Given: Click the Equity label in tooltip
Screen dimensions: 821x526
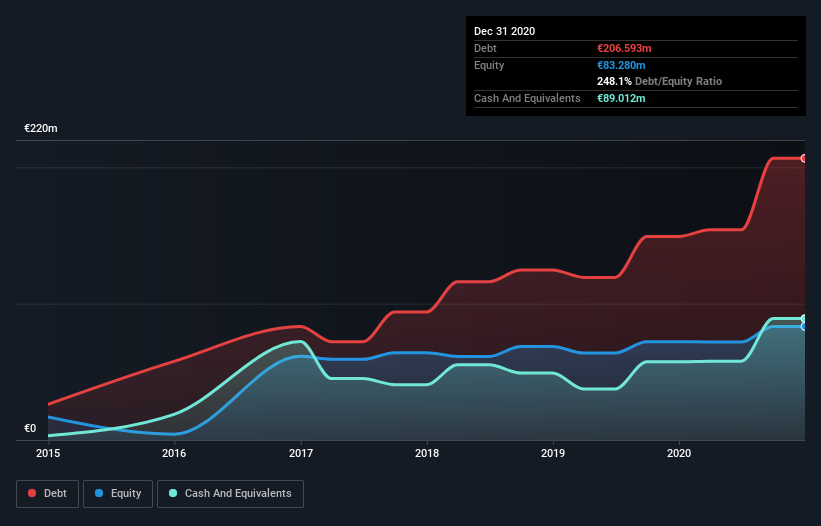Looking at the screenshot, I should (x=489, y=65).
